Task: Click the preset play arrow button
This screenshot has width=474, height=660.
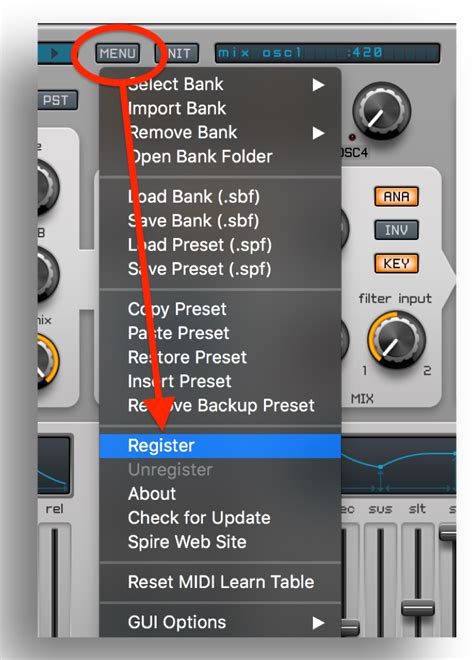Action: coord(54,53)
